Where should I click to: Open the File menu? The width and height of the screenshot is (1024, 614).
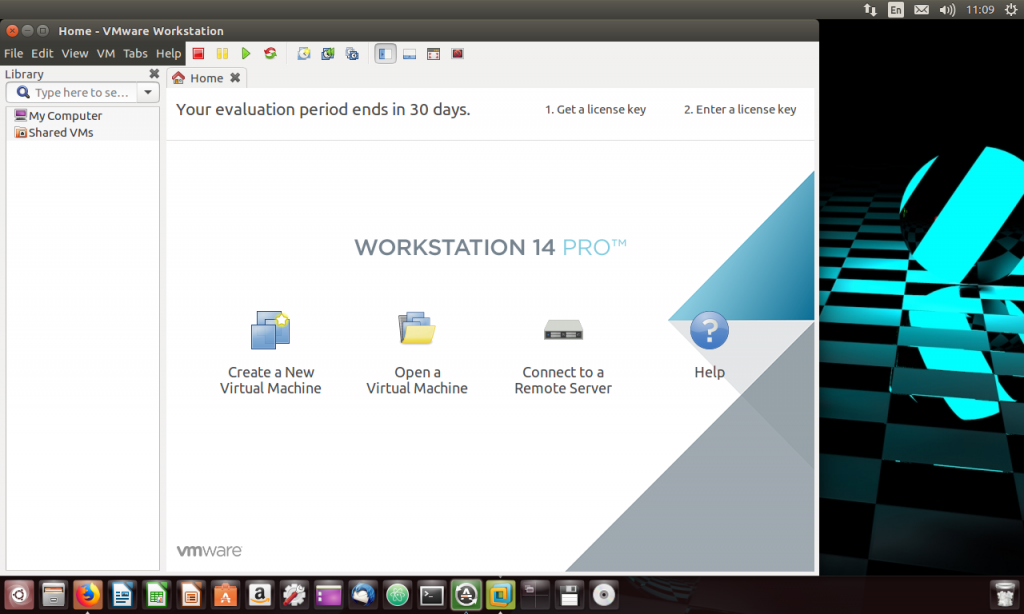click(x=13, y=53)
